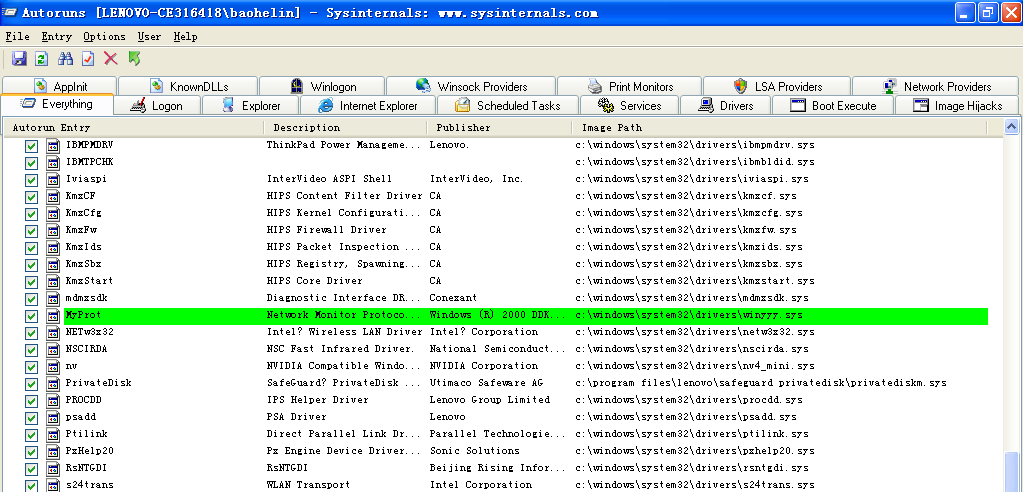Click the Find binoculars icon
Viewport: 1023px width, 492px height.
(x=65, y=59)
